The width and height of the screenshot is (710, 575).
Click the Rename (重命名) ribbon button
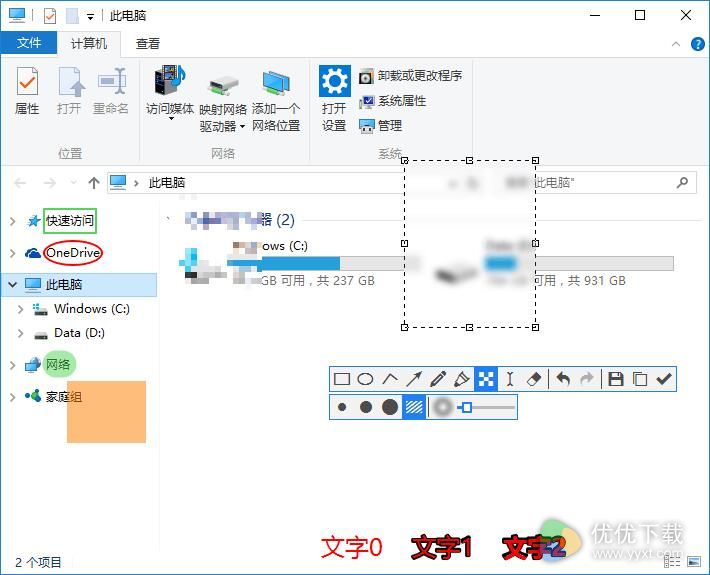[x=111, y=91]
